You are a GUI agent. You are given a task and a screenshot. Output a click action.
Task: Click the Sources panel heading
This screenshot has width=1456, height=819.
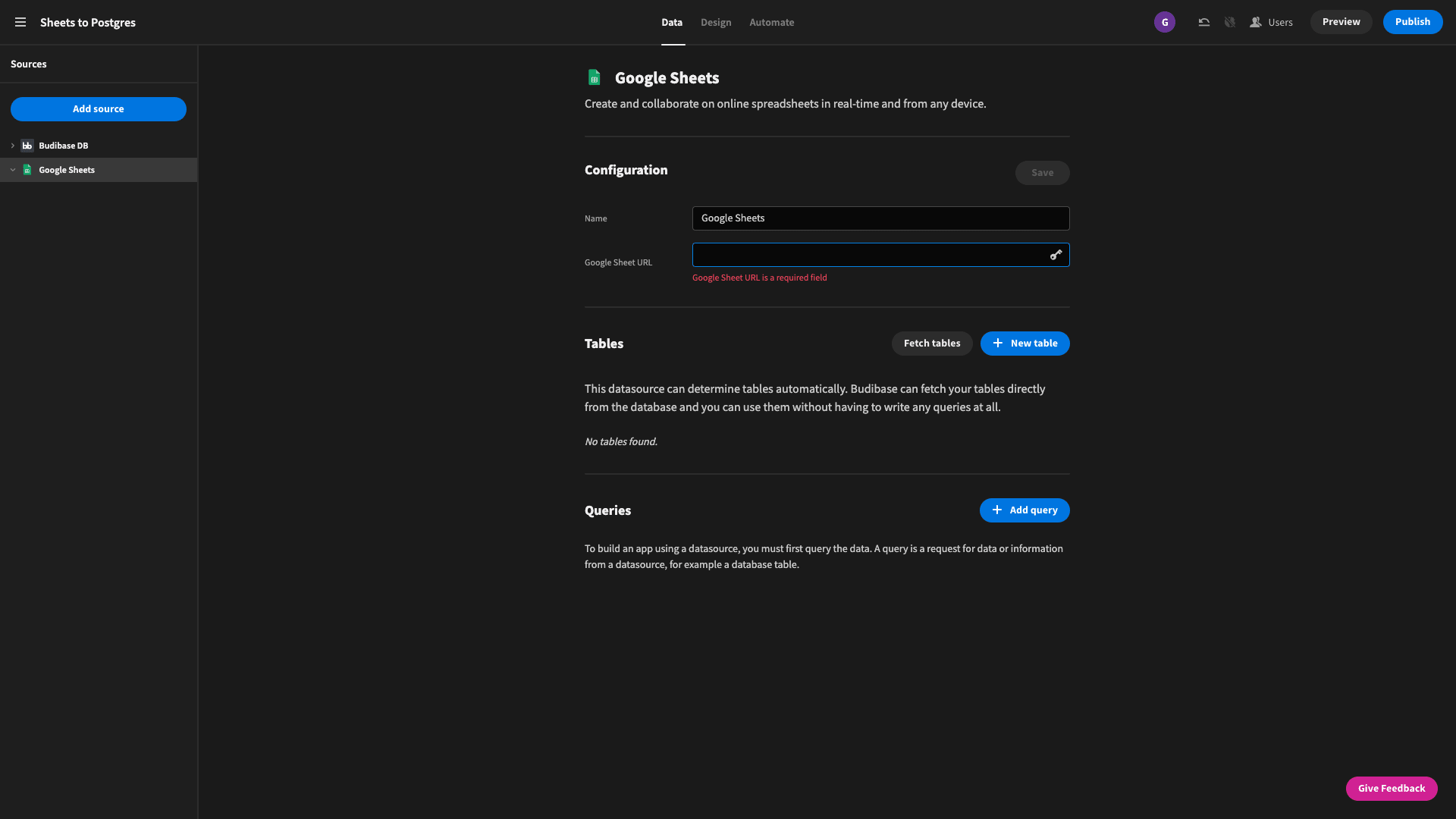pyautogui.click(x=29, y=64)
